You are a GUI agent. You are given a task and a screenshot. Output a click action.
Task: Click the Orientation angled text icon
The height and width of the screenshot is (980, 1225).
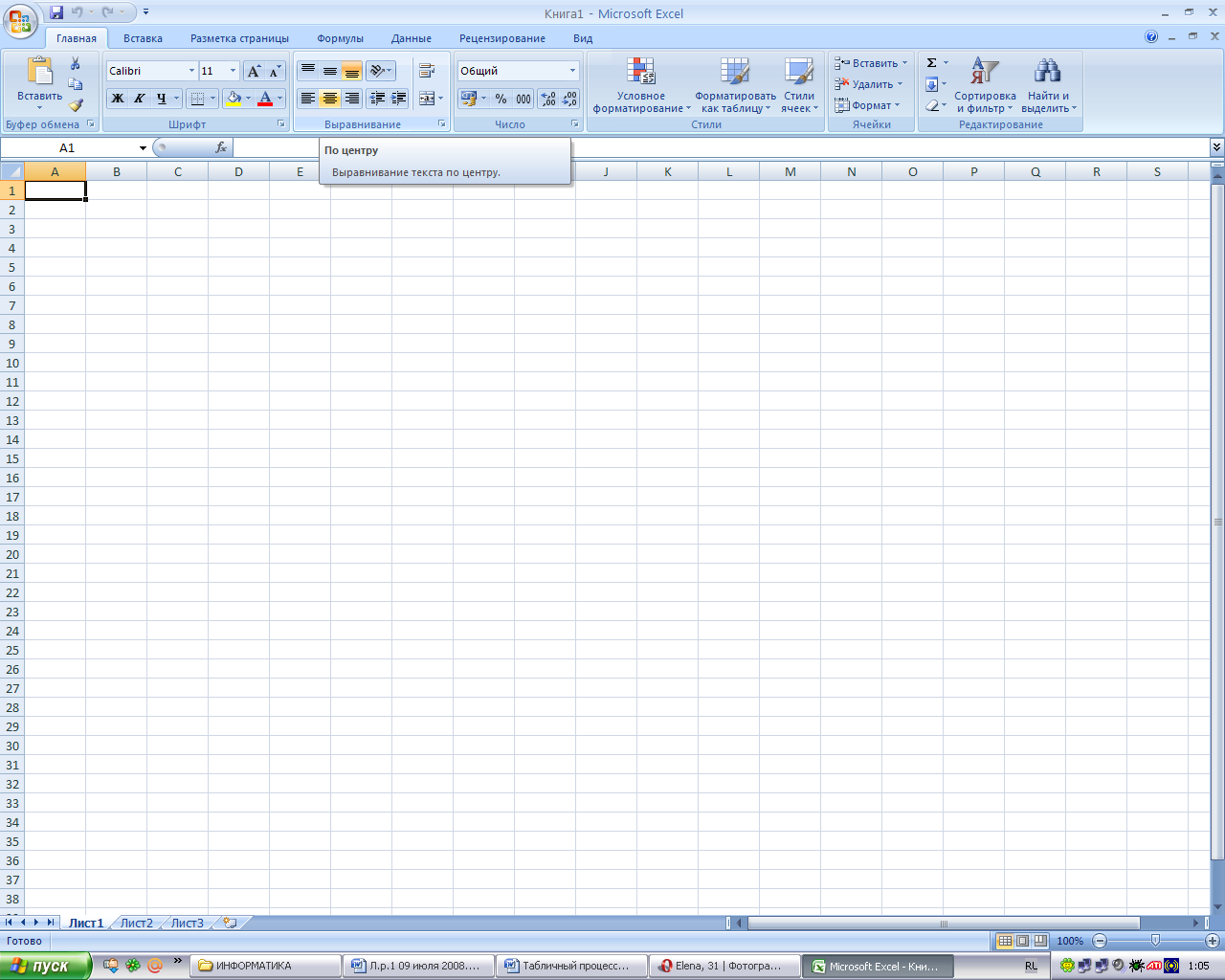[380, 71]
